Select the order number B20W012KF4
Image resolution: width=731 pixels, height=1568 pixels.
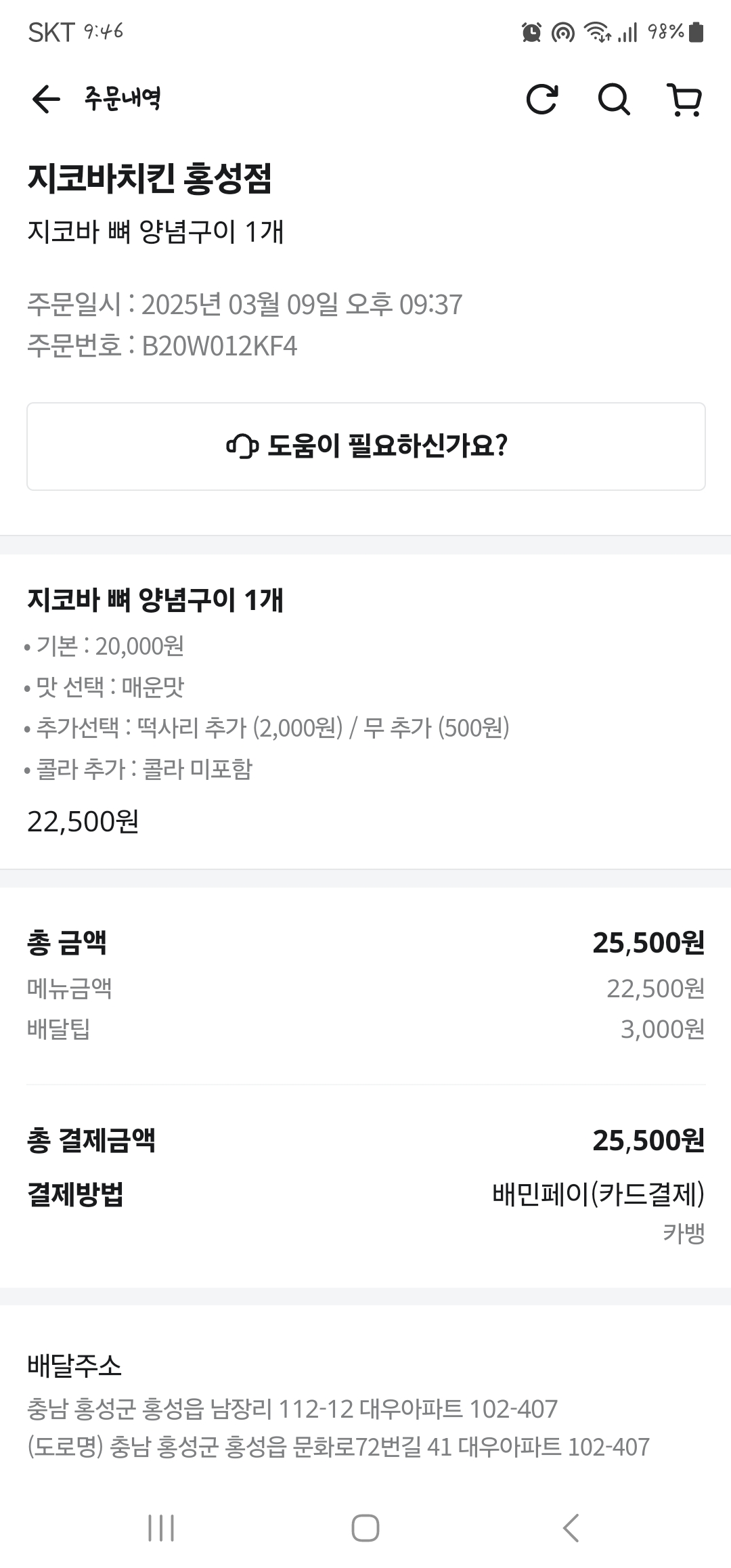click(219, 346)
